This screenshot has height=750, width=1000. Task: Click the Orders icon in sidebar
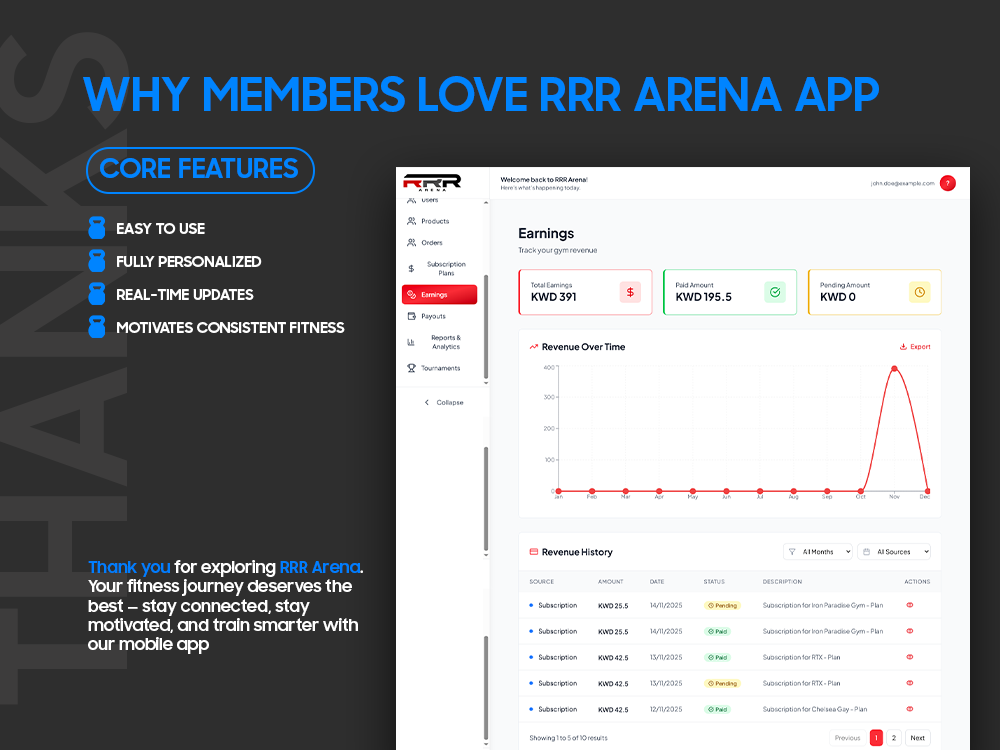click(411, 243)
